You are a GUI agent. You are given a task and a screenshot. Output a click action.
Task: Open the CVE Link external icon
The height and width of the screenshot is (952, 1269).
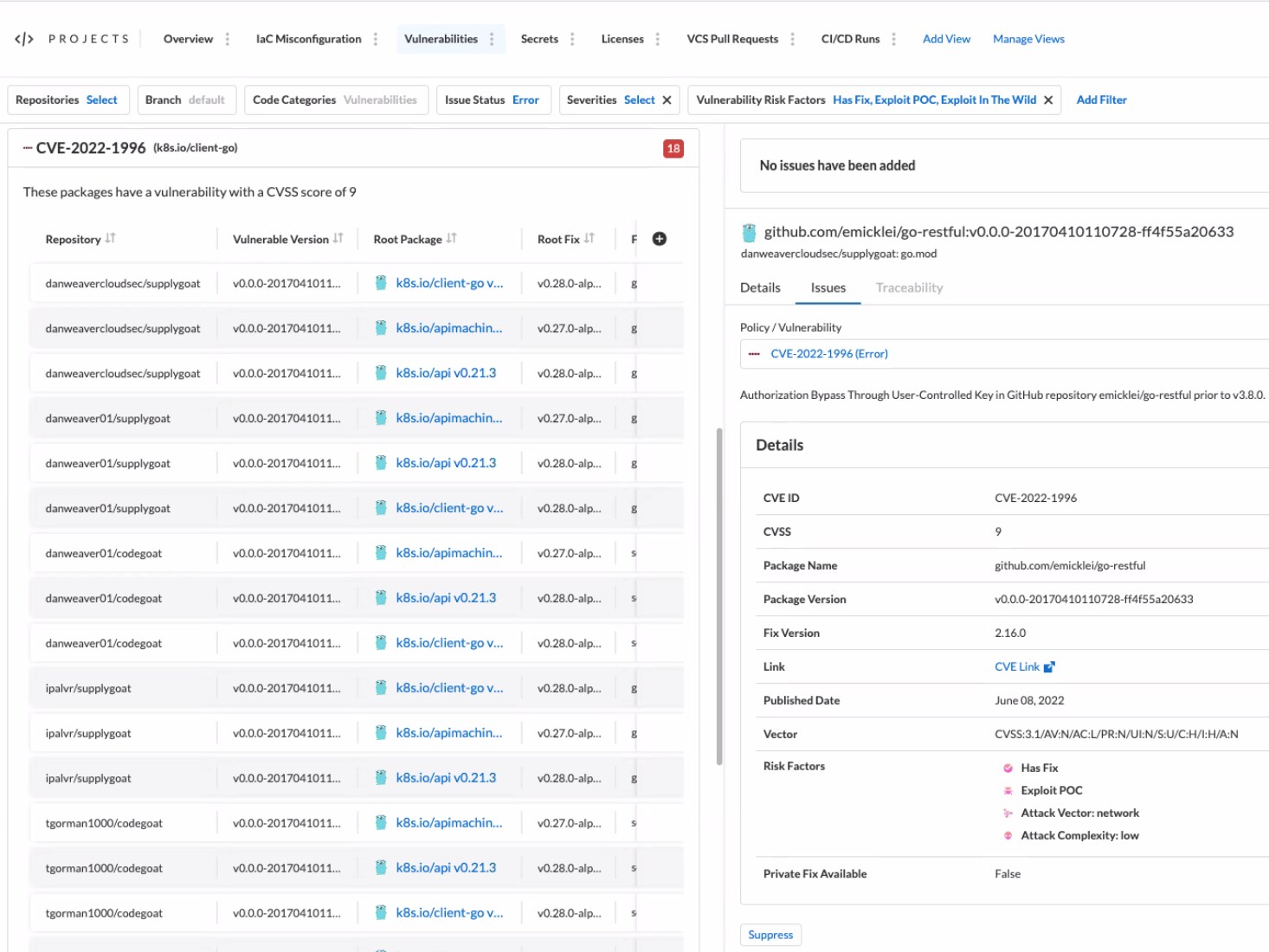1049,667
